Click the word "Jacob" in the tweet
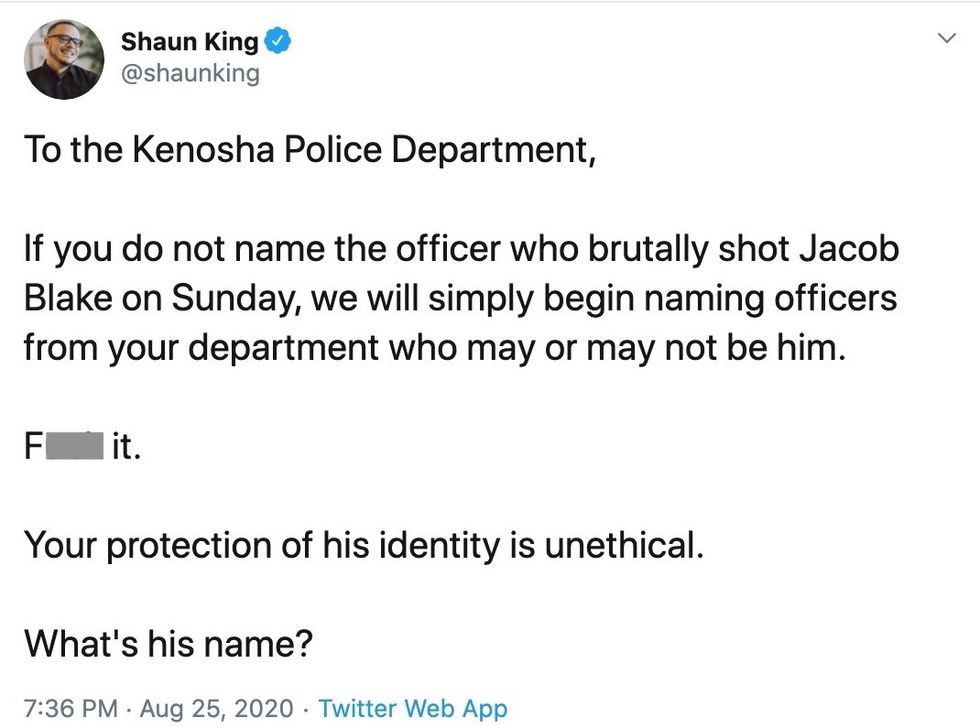980x728 pixels. click(851, 250)
